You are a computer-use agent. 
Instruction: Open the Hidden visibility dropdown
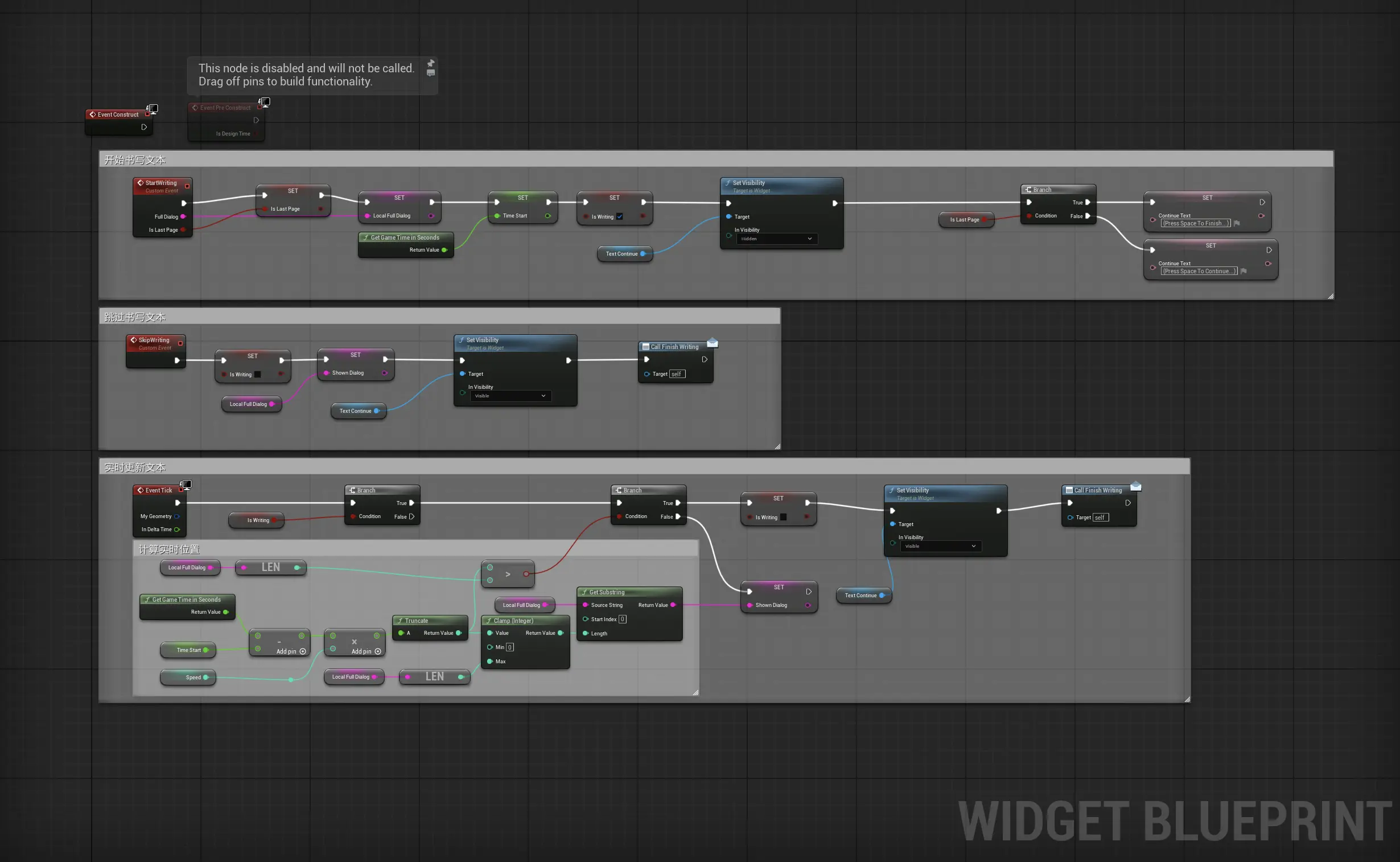click(777, 239)
